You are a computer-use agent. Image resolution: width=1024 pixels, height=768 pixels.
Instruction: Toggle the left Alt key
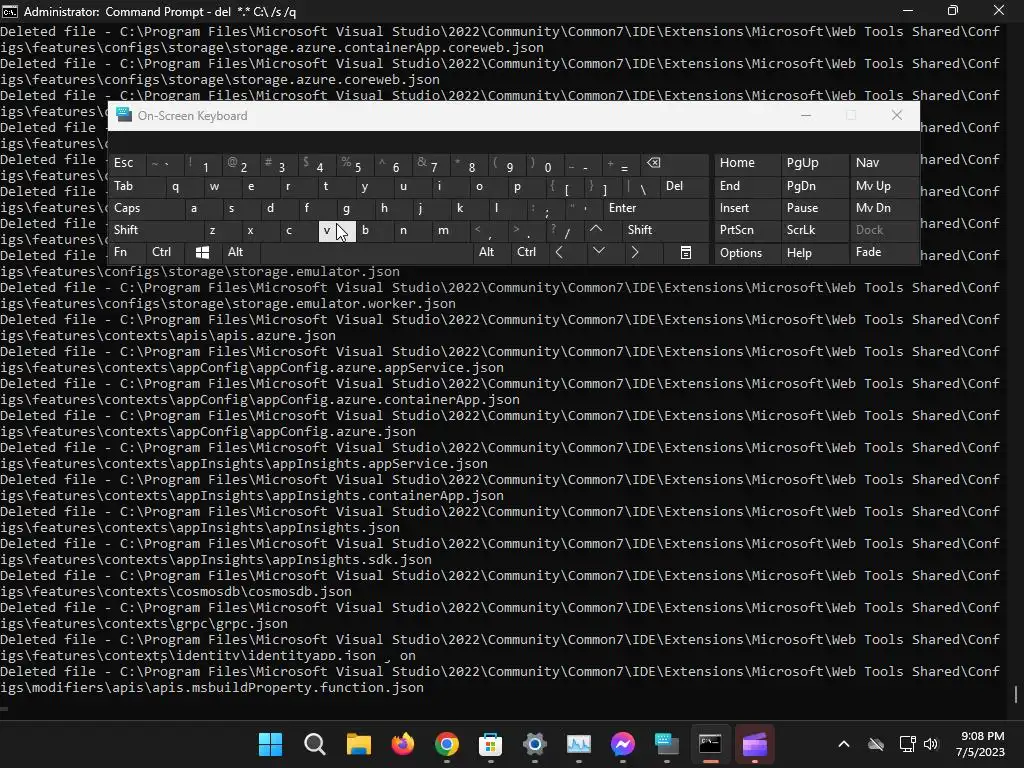(x=240, y=252)
